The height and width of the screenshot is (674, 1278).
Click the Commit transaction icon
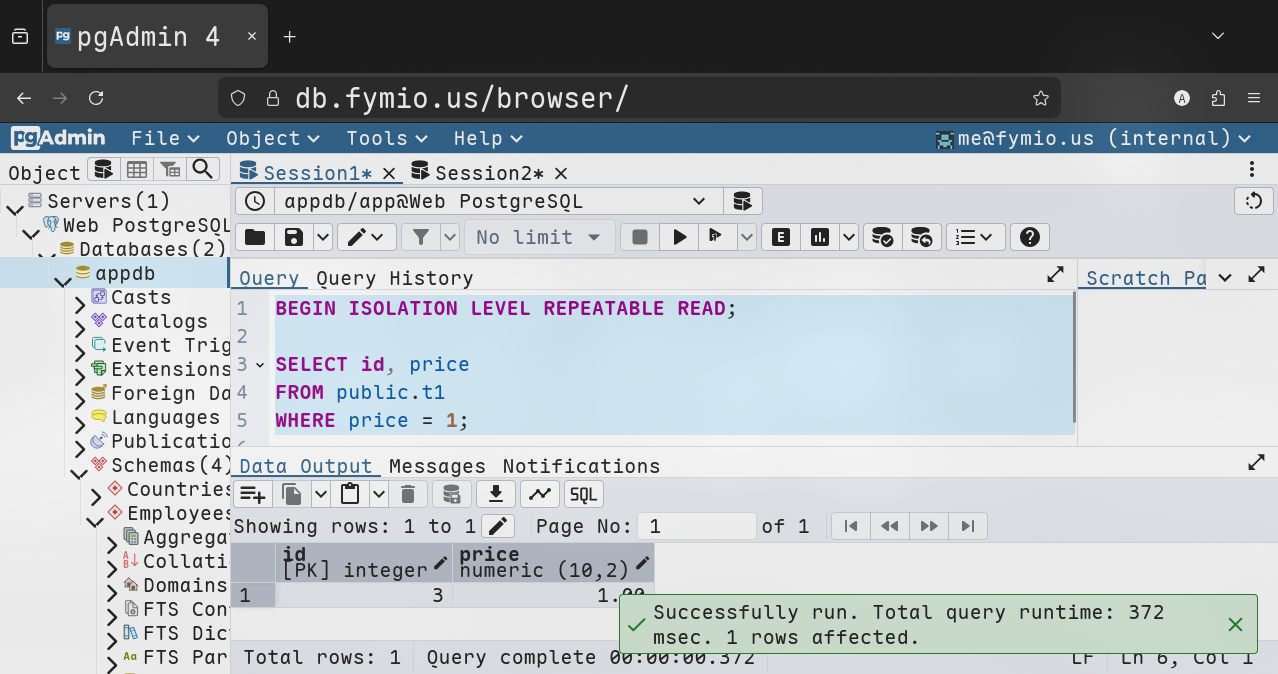pyautogui.click(x=882, y=237)
